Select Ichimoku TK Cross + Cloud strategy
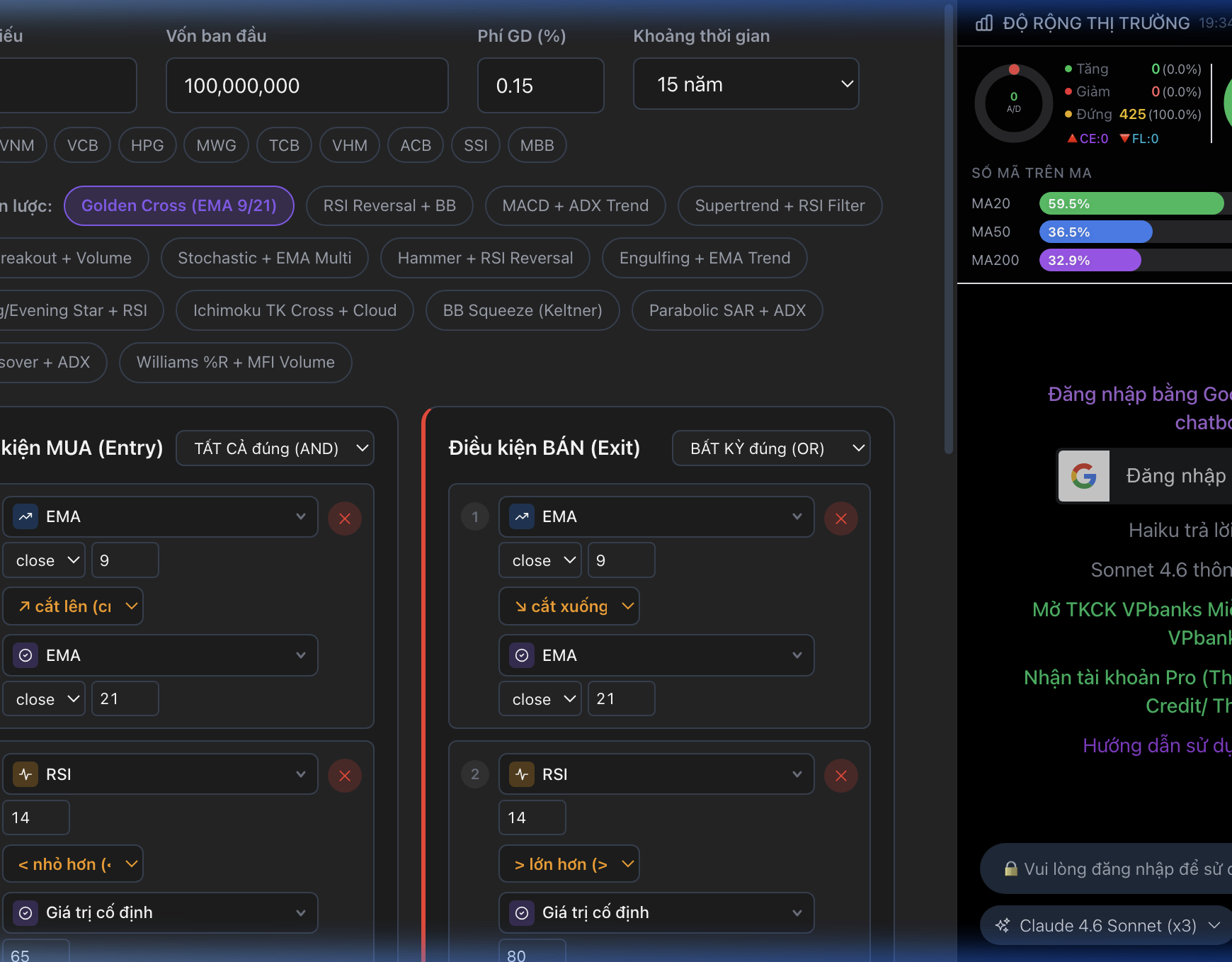This screenshot has height=962, width=1232. [295, 310]
